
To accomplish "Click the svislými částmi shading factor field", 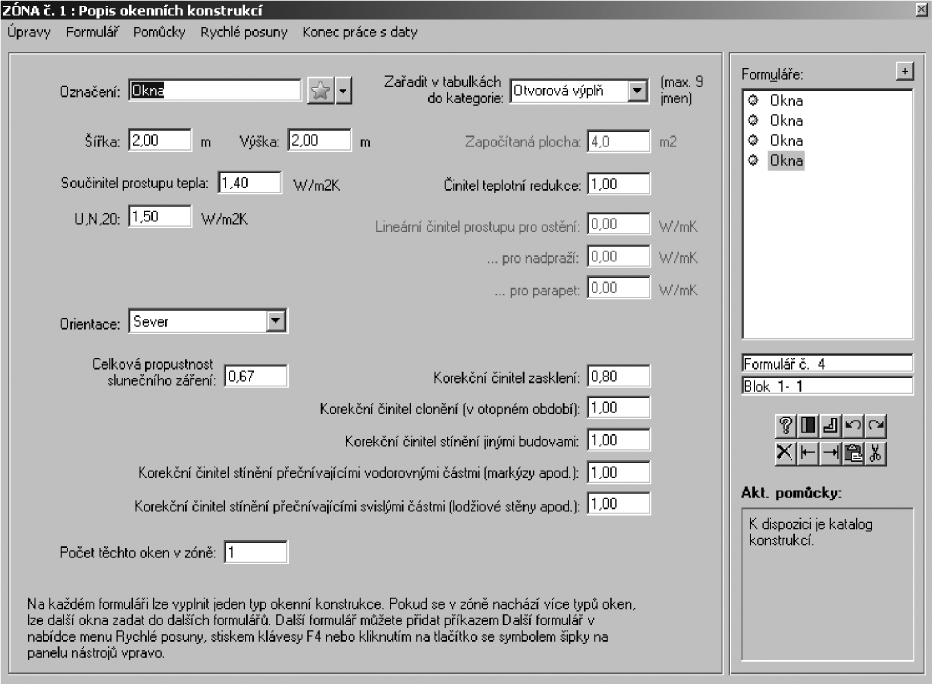I will [619, 504].
